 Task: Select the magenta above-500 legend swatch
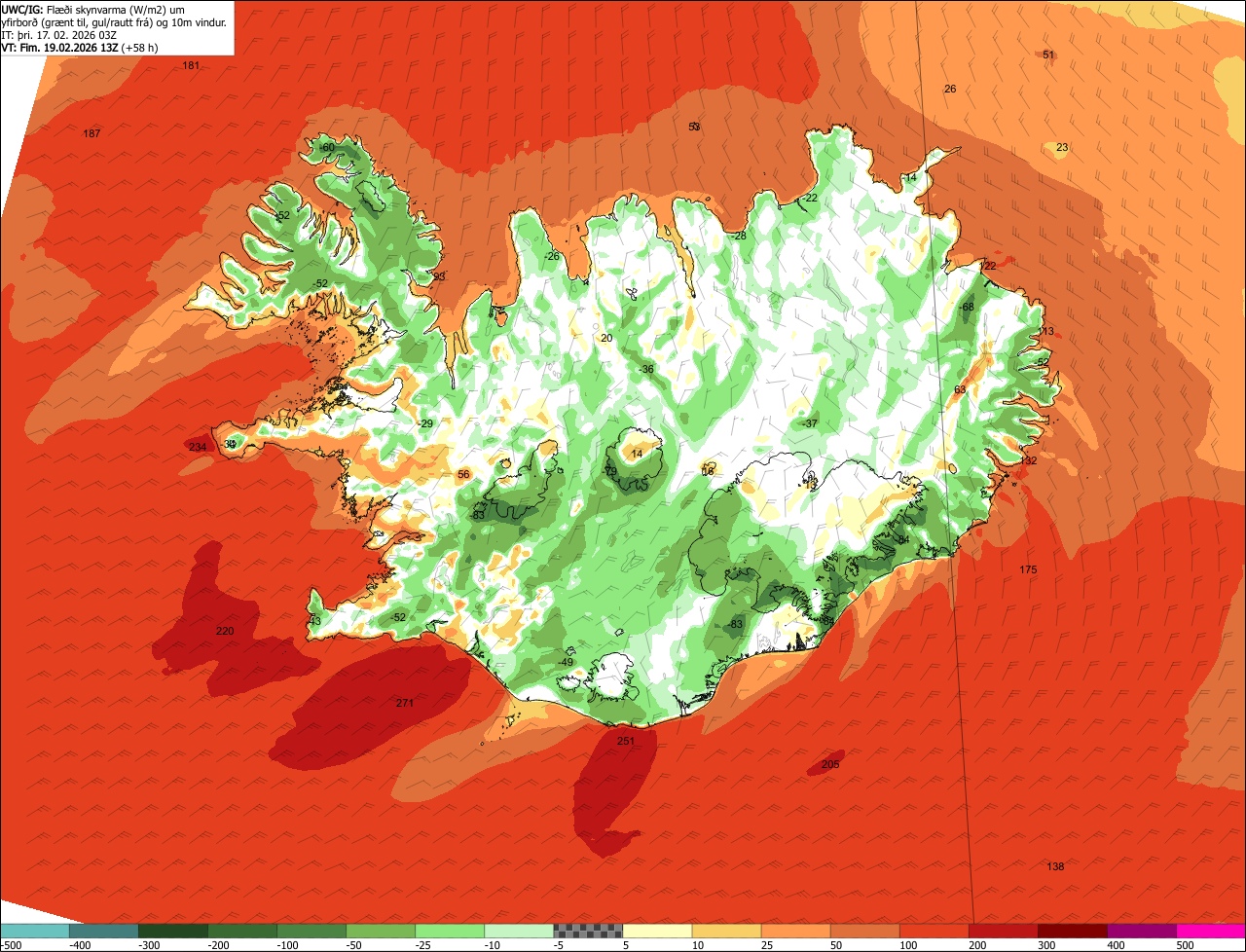coord(1211,931)
